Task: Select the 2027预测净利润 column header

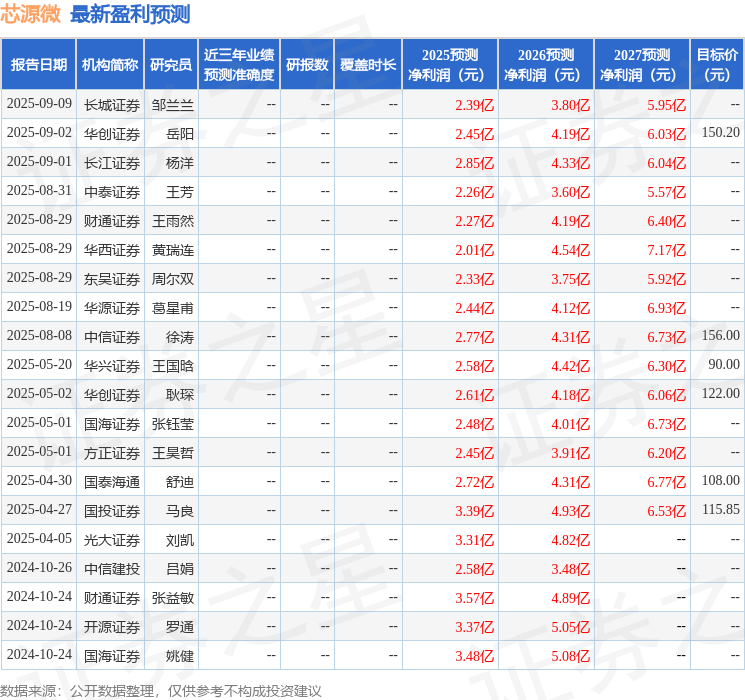Action: [642, 65]
